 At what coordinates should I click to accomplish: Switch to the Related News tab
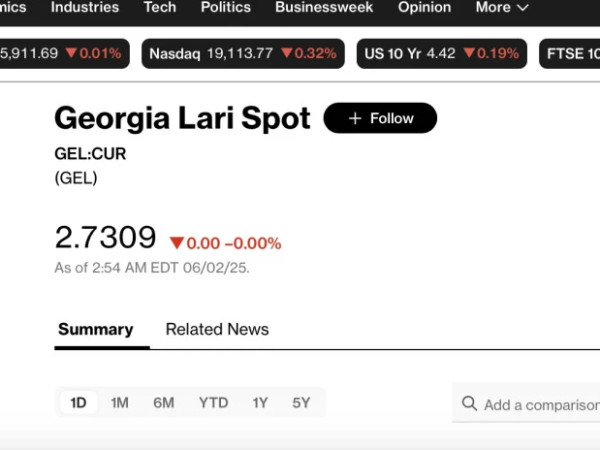(x=217, y=329)
